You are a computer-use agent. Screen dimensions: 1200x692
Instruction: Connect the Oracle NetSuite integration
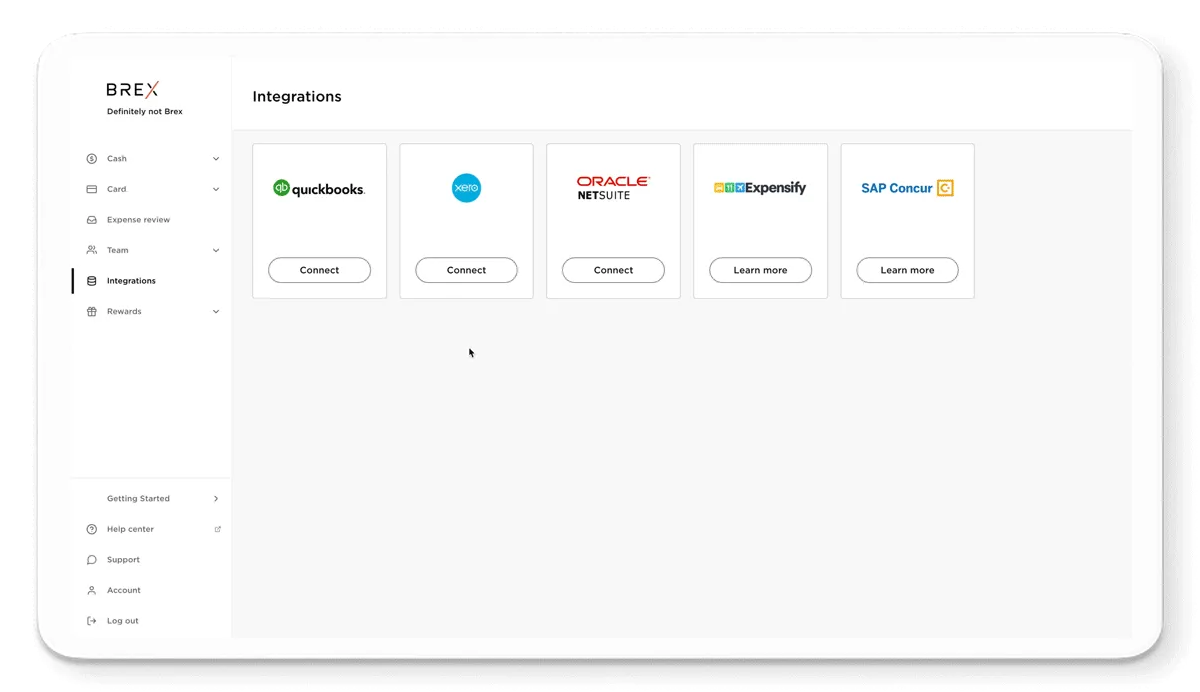point(613,270)
